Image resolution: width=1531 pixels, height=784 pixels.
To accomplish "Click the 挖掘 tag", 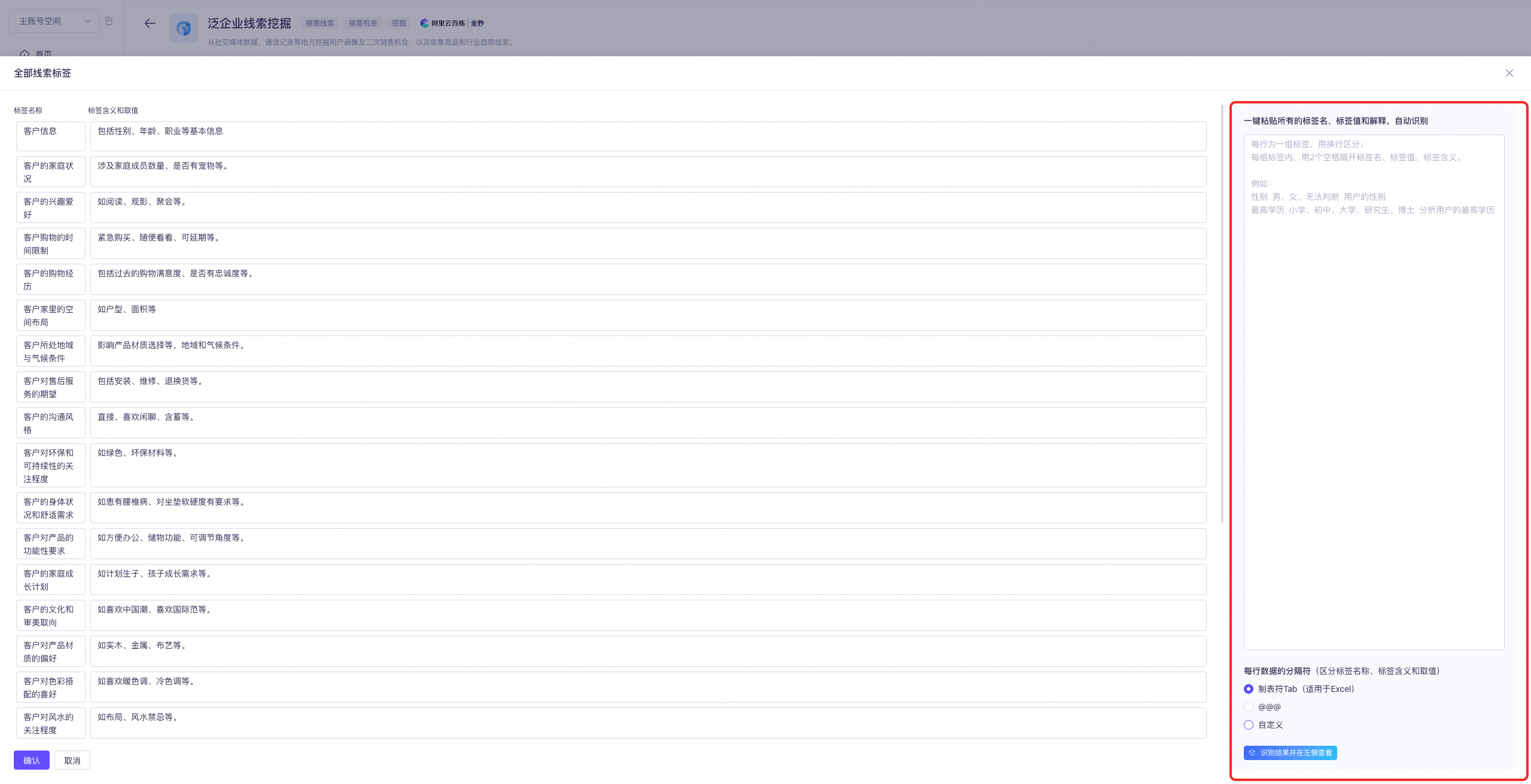I will (x=398, y=23).
